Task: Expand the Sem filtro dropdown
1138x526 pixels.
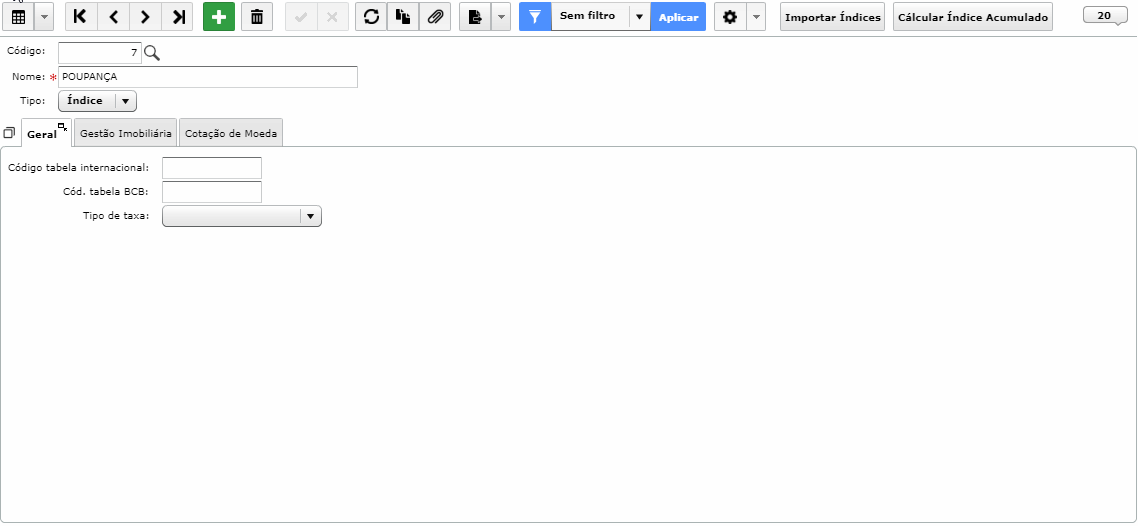Action: click(x=639, y=17)
